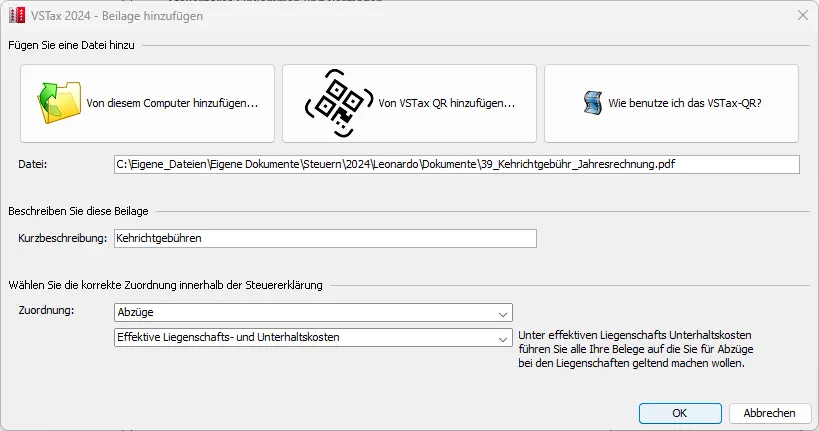
Task: Click the 'Datei:' label
Action: point(32,164)
